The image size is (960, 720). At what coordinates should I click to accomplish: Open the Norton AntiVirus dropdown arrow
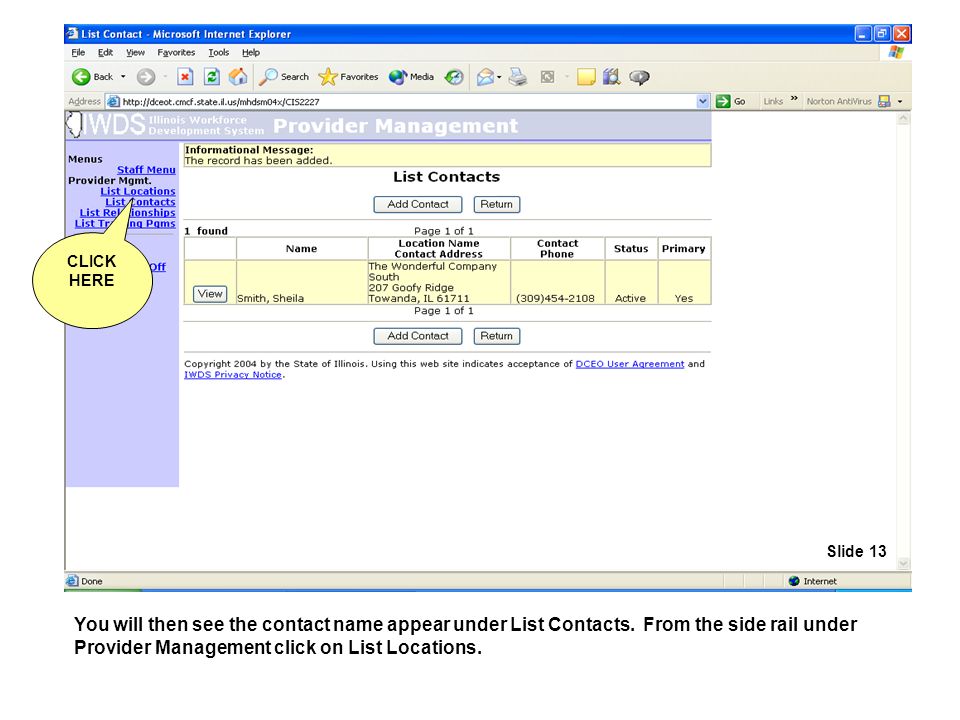900,101
